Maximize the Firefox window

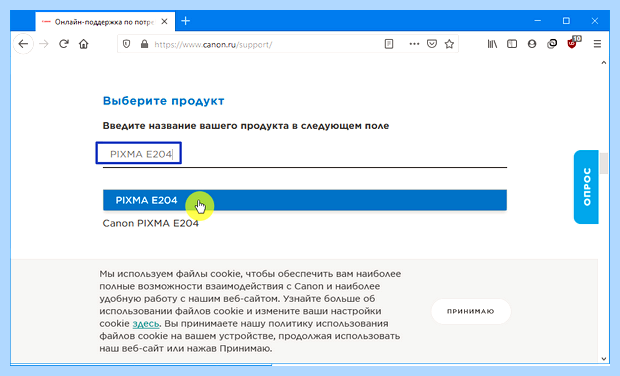(566, 21)
